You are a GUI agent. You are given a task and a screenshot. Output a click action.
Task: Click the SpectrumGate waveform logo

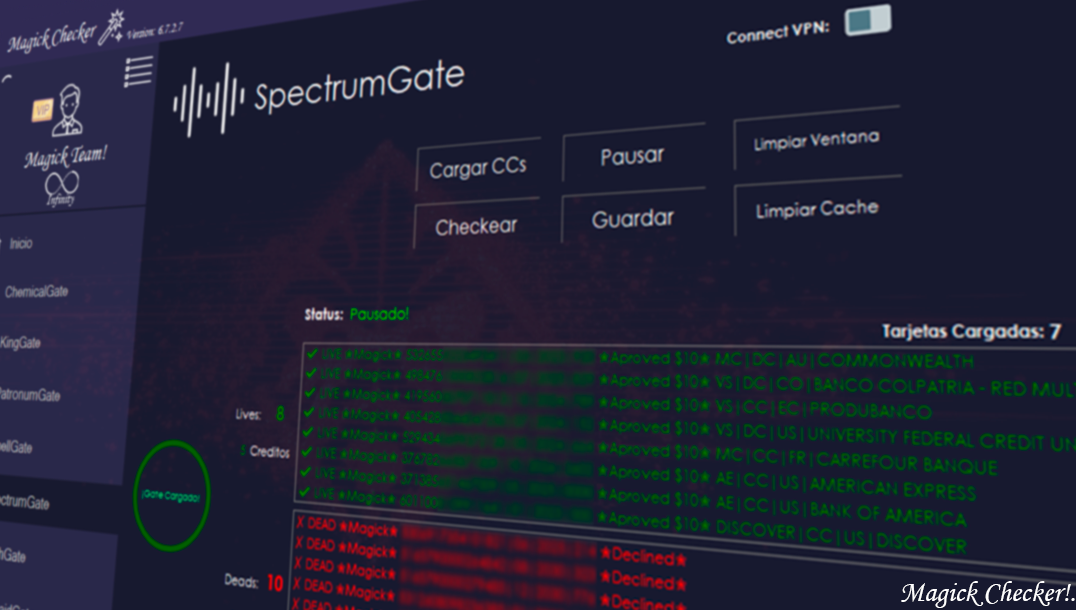[x=209, y=100]
